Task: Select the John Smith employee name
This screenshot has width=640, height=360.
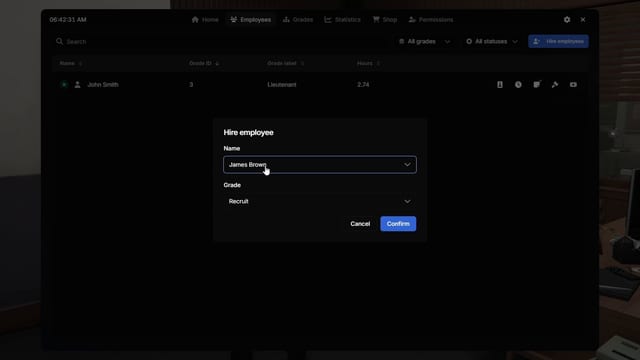Action: (x=103, y=84)
